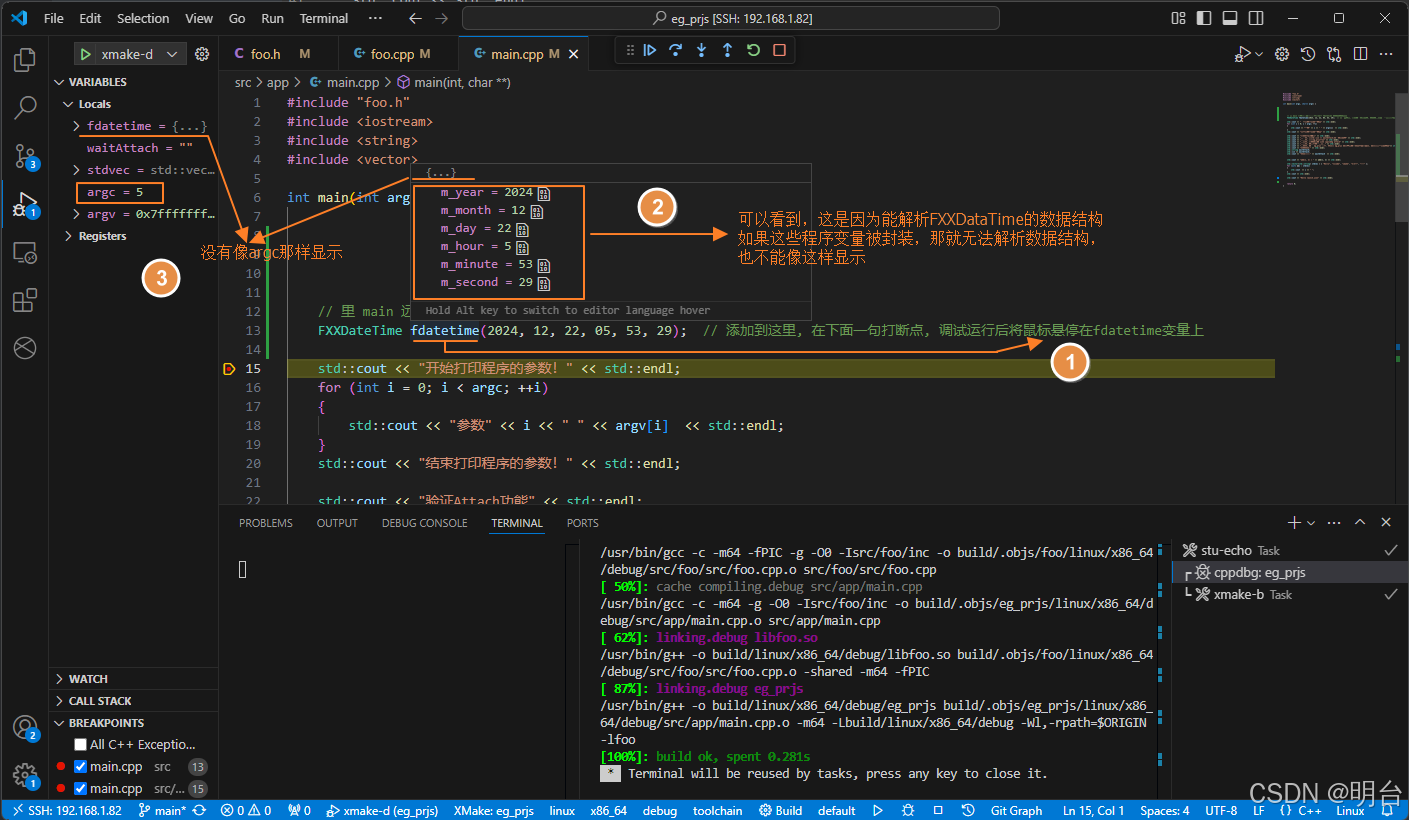Expand the Registers scope

tap(68, 236)
